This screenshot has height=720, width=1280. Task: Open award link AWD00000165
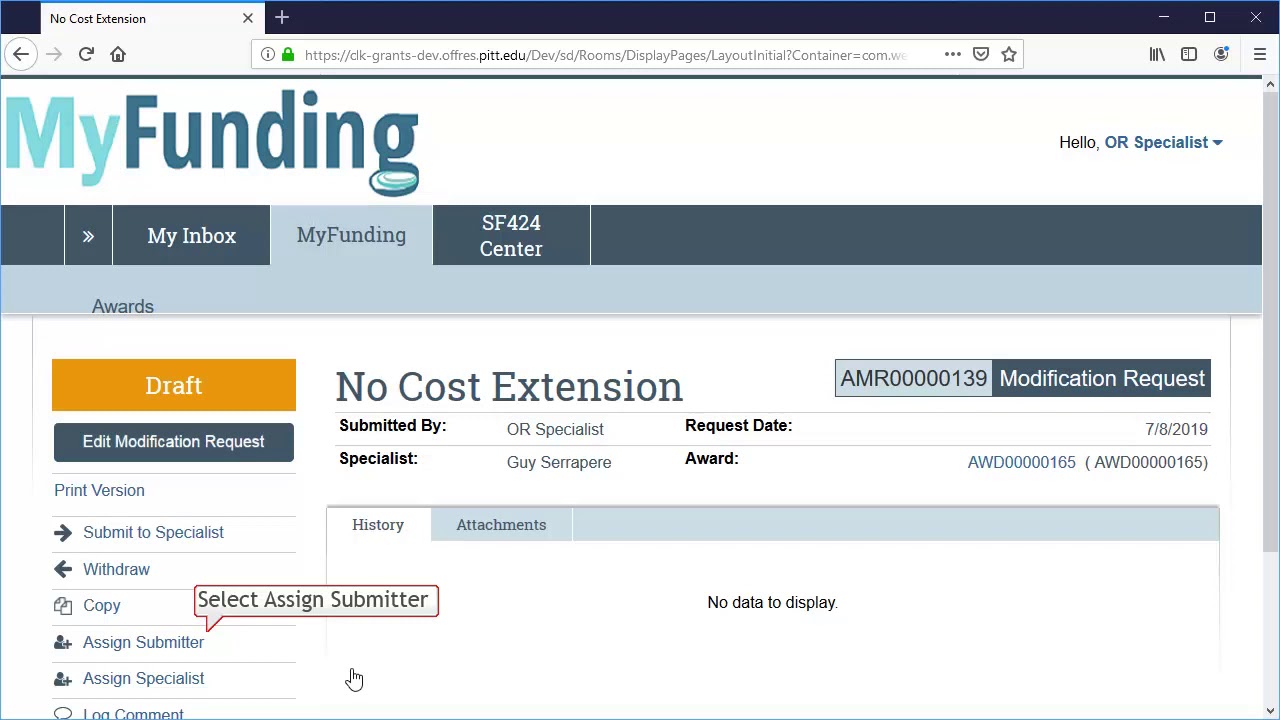(1021, 462)
